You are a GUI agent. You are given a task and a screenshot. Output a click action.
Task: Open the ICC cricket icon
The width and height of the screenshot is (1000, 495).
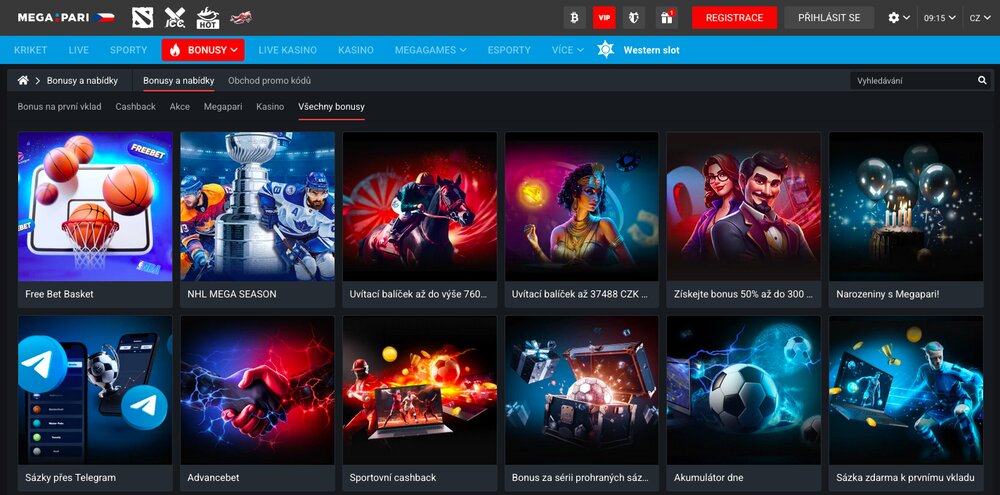[175, 17]
